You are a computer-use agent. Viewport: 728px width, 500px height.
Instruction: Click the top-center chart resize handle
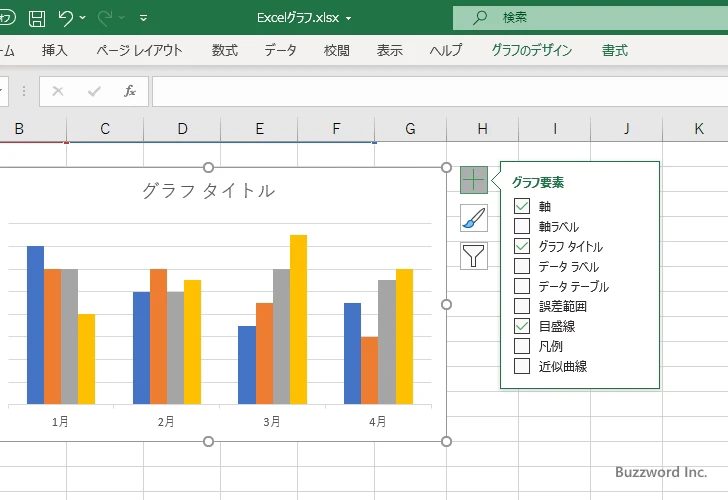(208, 167)
